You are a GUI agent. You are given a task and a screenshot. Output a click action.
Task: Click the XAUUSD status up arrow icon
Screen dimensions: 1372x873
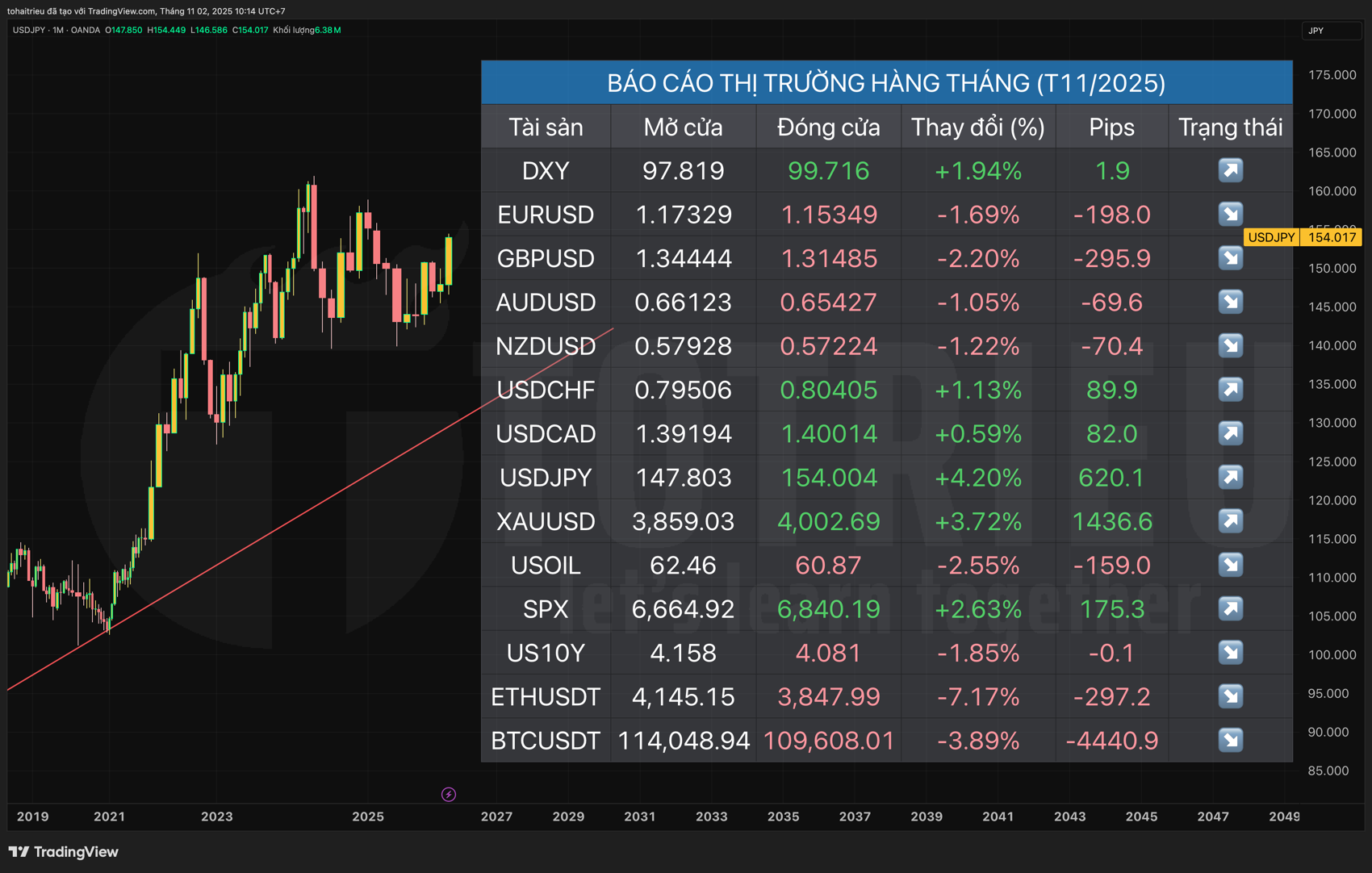pos(1230,521)
